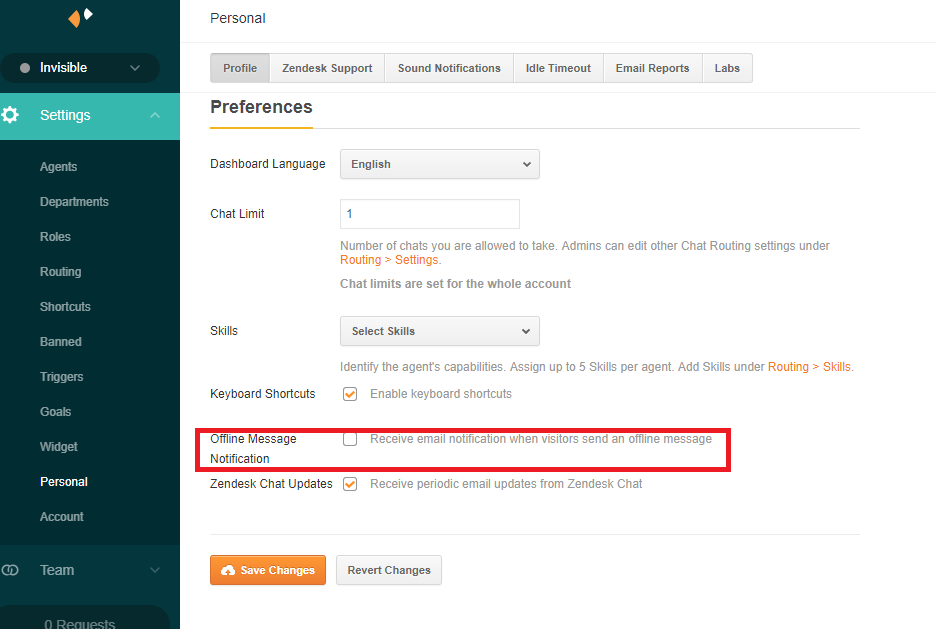
Task: Disable the keyboard shortcuts checkbox
Action: tap(350, 394)
